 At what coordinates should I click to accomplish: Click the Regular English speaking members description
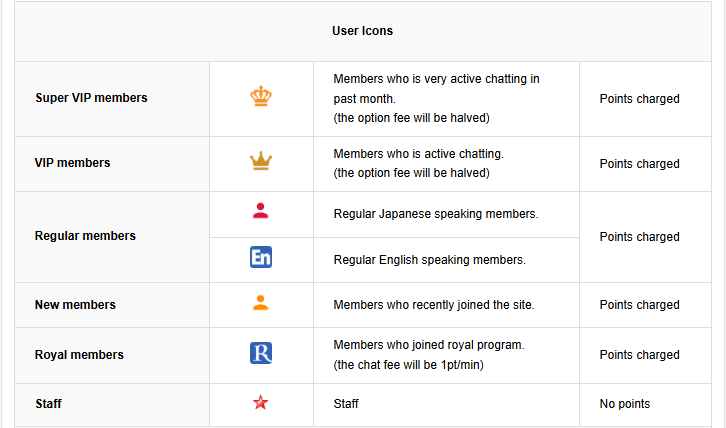click(x=430, y=260)
